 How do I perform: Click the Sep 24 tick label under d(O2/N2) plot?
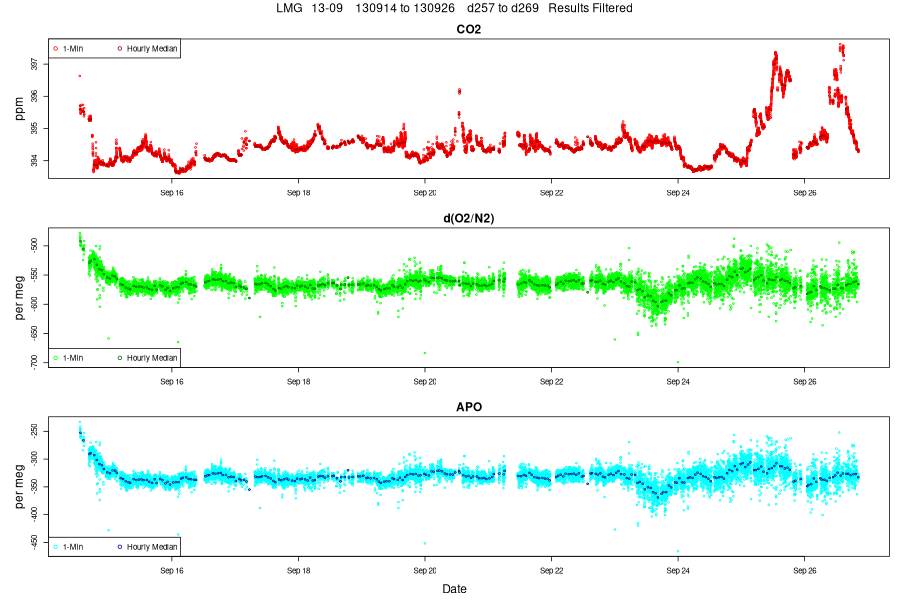point(678,382)
